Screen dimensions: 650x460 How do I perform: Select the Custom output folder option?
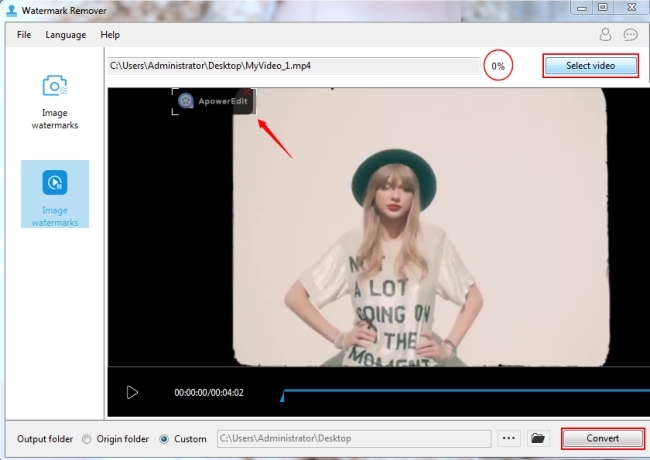164,439
